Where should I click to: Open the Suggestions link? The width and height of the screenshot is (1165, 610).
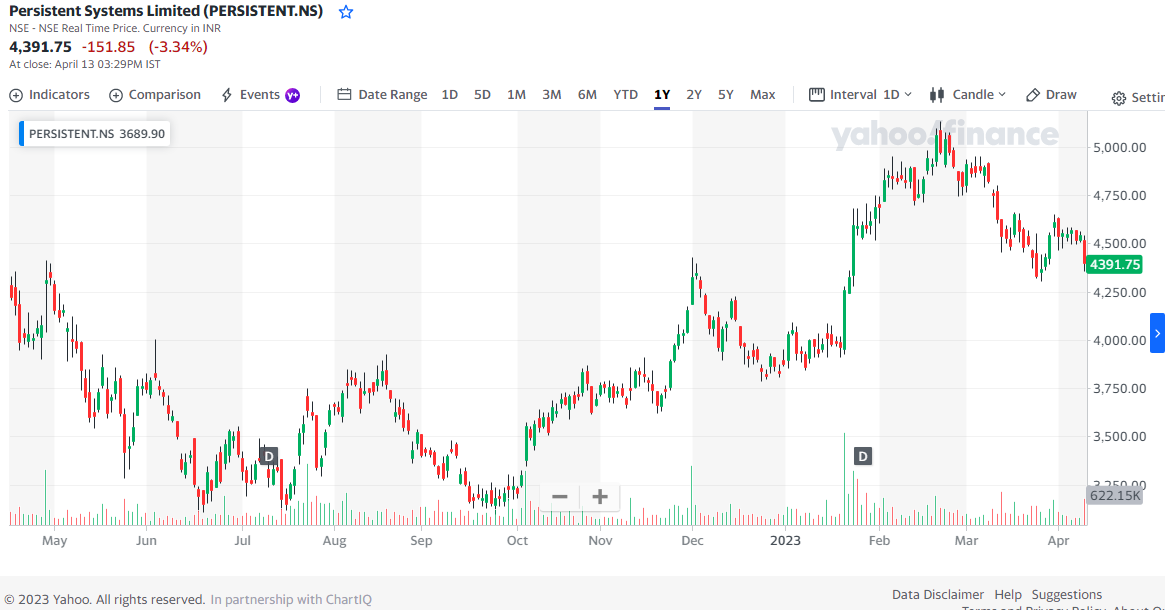1067,594
